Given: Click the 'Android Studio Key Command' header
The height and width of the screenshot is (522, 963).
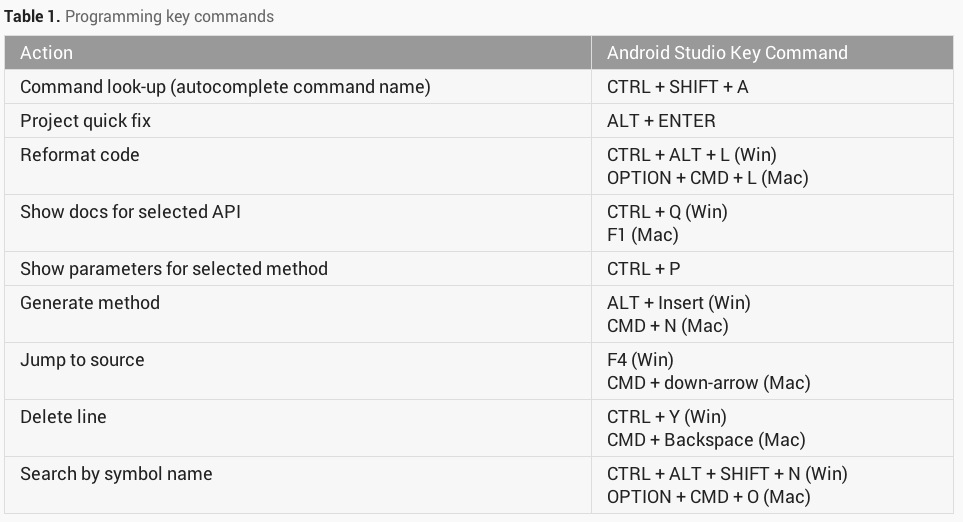Looking at the screenshot, I should pyautogui.click(x=727, y=53).
